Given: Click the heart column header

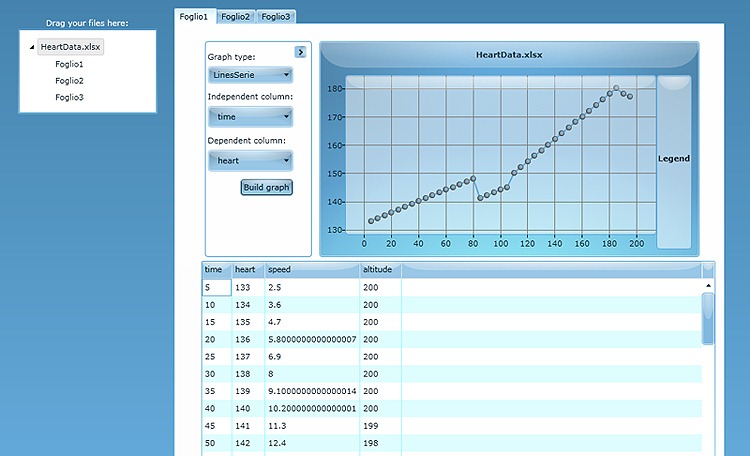Looking at the screenshot, I should (x=246, y=270).
